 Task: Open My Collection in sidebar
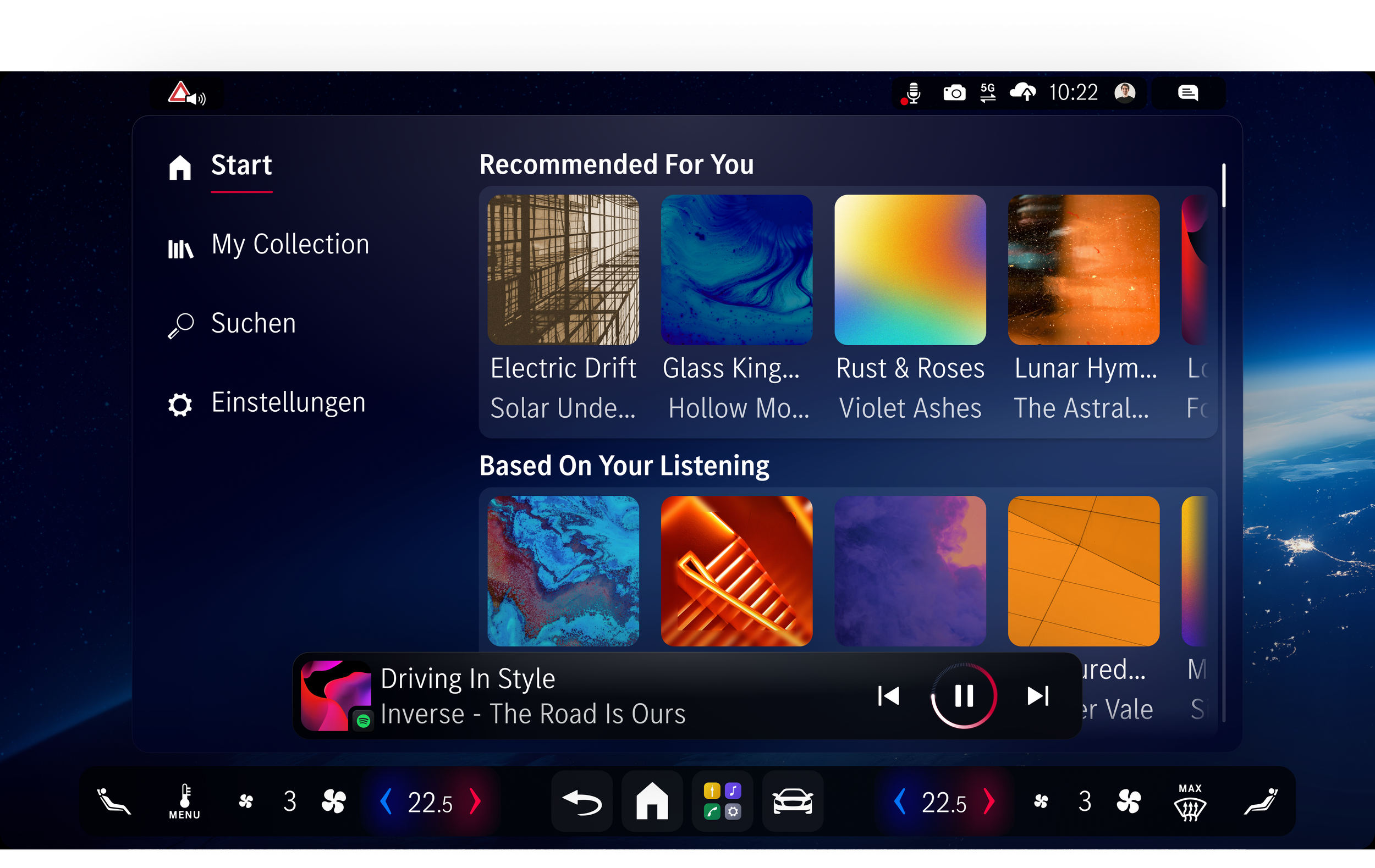click(x=289, y=245)
